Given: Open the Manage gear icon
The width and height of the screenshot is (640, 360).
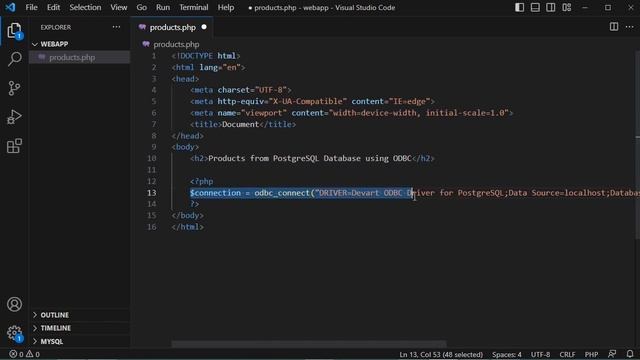Looking at the screenshot, I should (14, 333).
